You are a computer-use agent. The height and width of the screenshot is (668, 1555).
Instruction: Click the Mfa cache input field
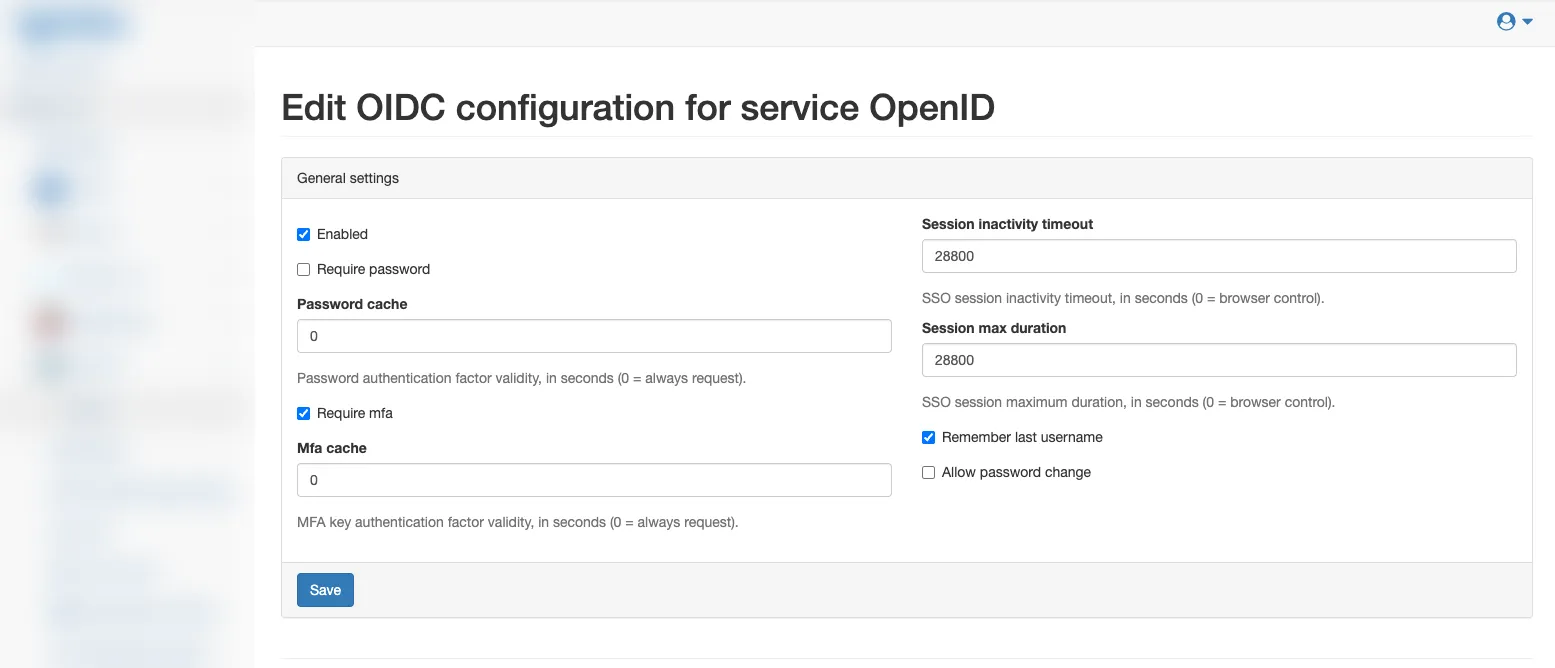point(594,480)
